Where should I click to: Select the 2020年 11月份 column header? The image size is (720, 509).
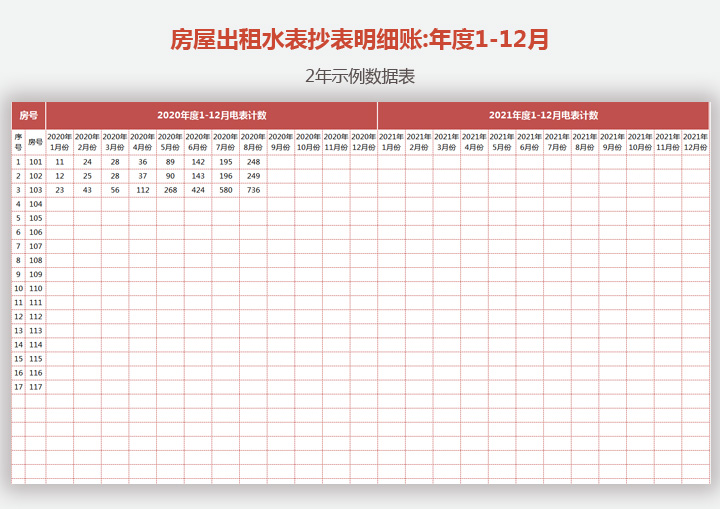pos(336,142)
